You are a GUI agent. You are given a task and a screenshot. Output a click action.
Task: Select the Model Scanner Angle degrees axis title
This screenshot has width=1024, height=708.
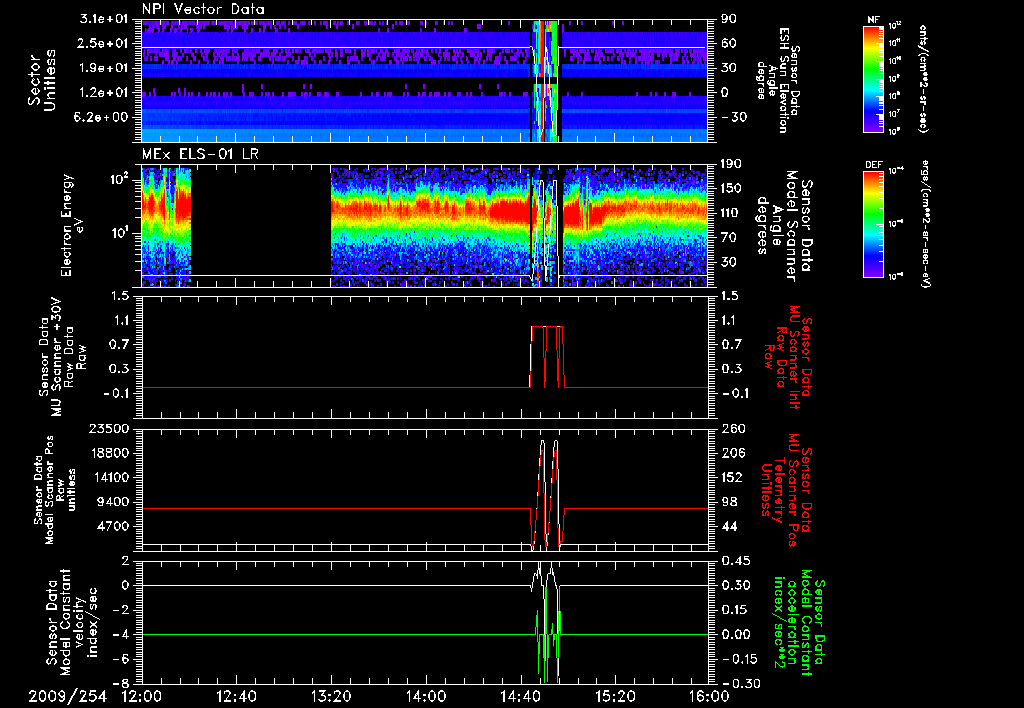(784, 225)
